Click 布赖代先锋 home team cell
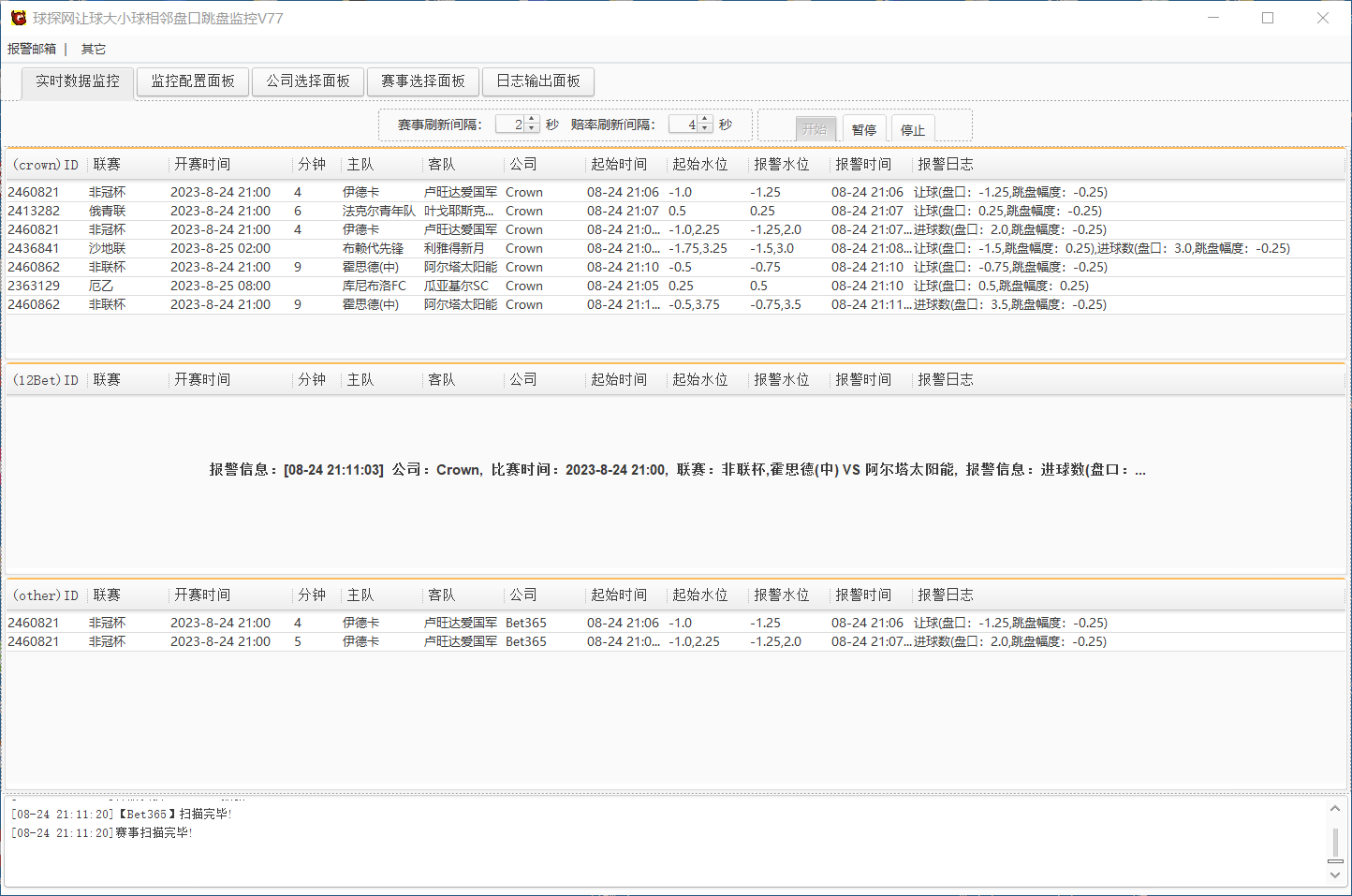This screenshot has width=1352, height=896. [374, 248]
